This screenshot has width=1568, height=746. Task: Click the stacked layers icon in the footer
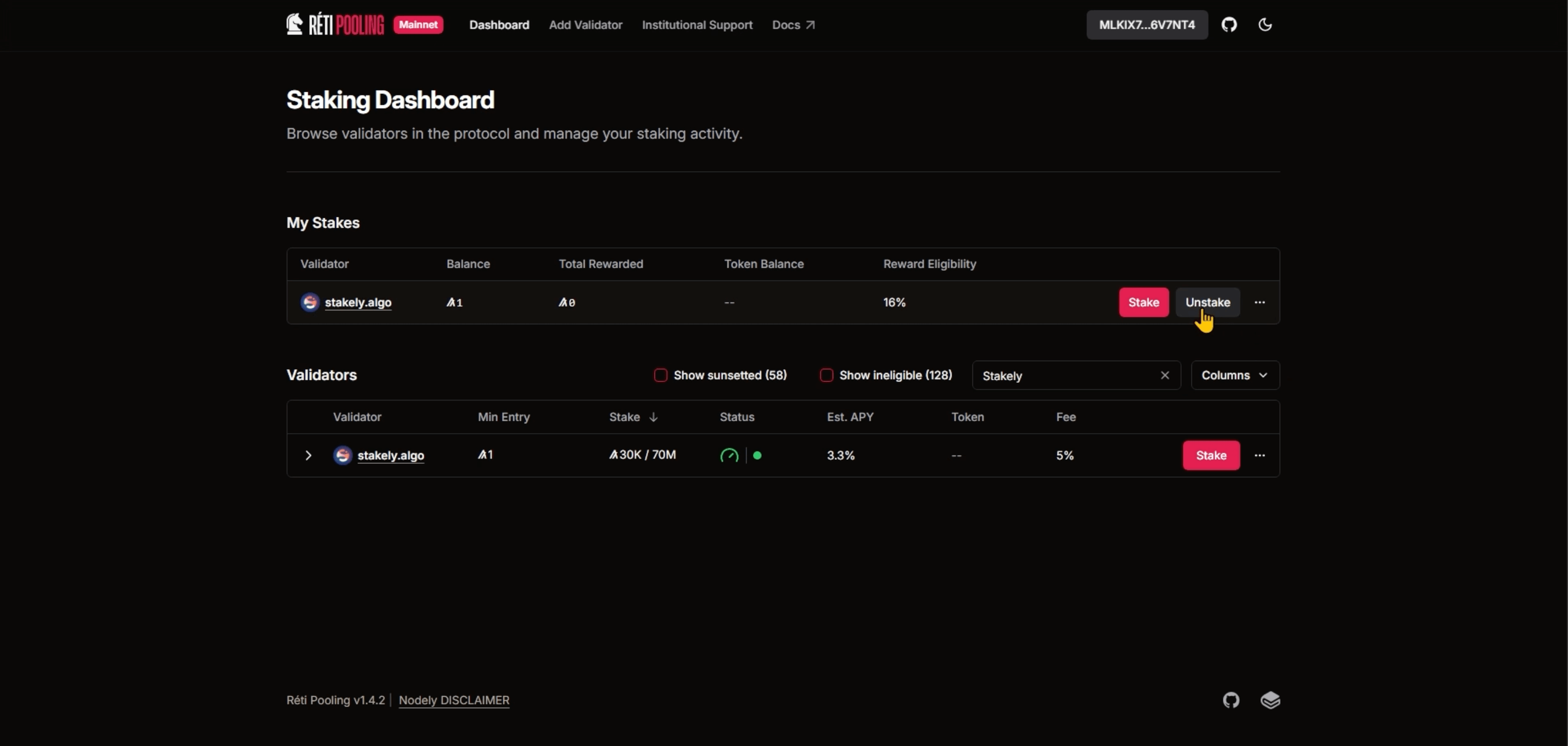click(1271, 700)
